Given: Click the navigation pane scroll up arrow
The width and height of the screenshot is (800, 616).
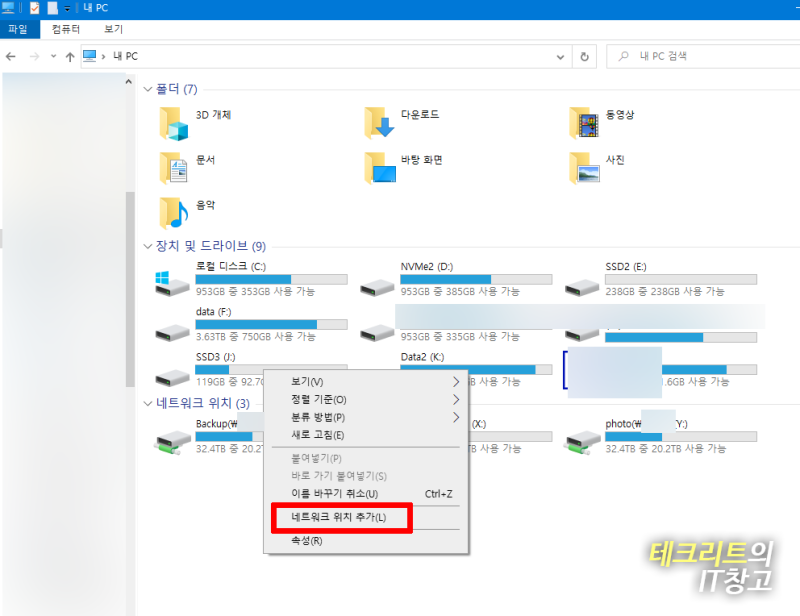Looking at the screenshot, I should click(129, 82).
